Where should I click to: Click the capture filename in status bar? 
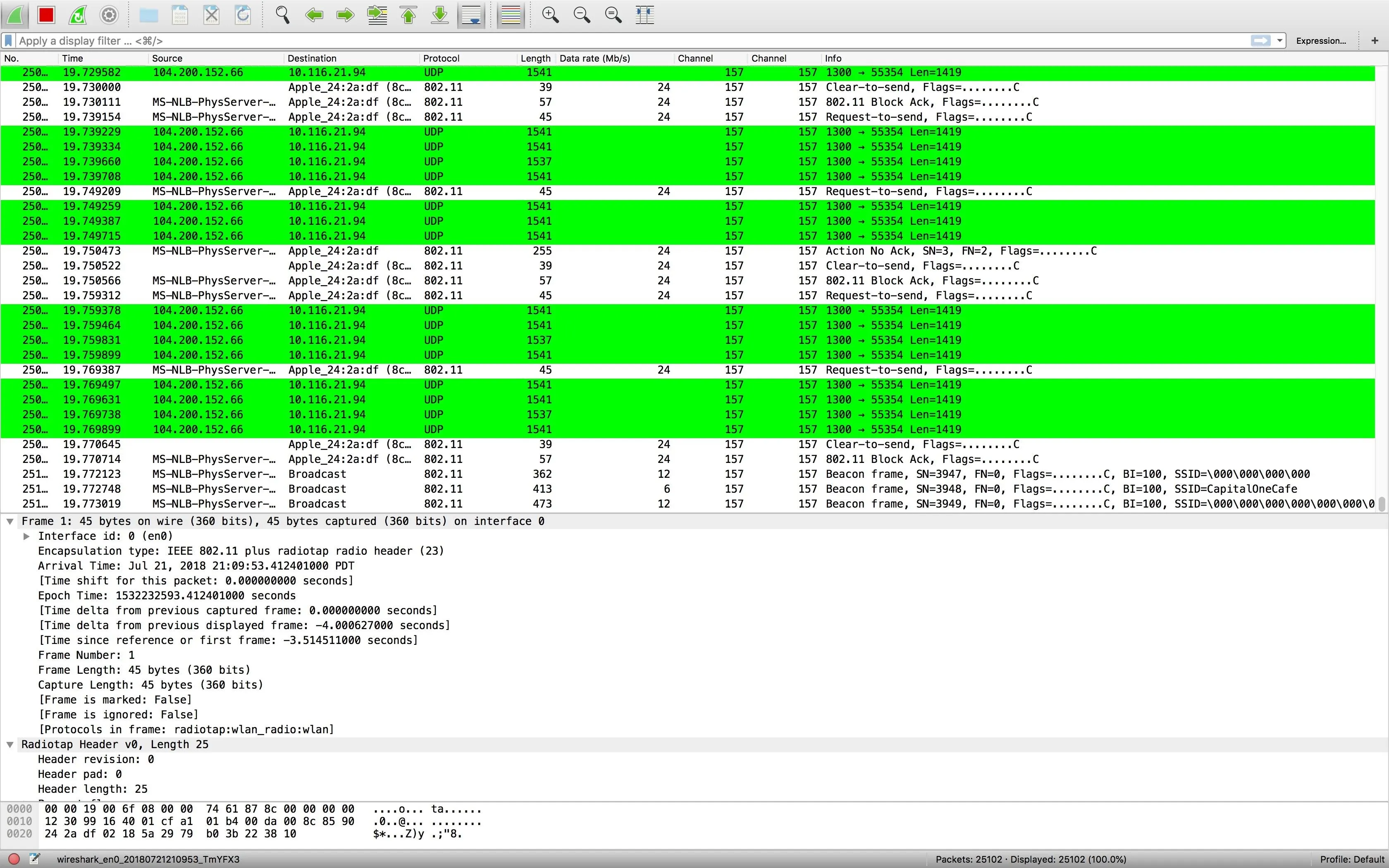tap(148, 859)
